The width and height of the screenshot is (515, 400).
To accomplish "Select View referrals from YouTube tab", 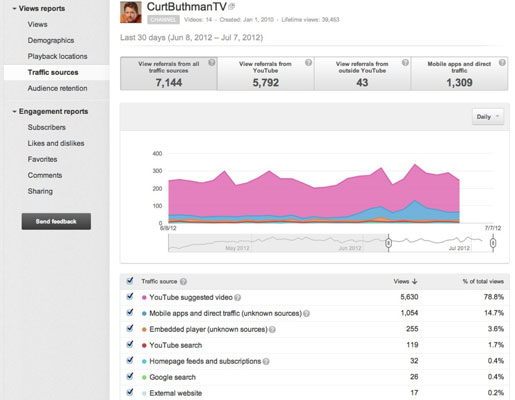I will pos(266,73).
